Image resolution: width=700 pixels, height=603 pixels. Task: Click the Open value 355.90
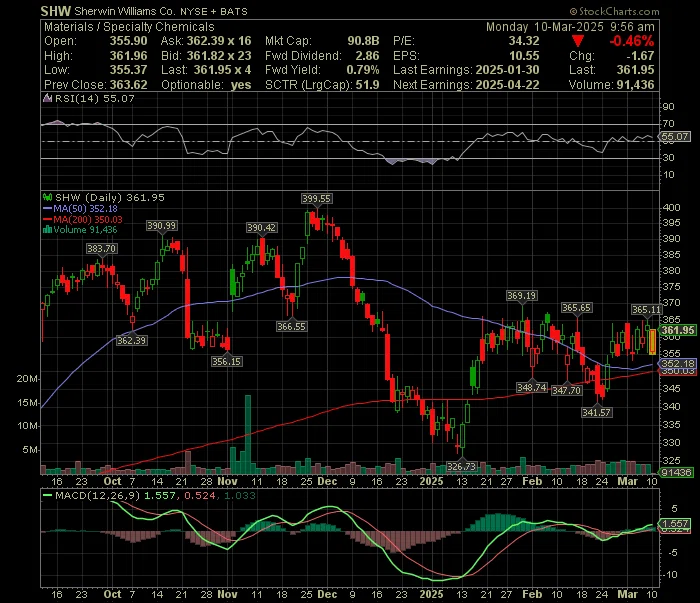click(x=129, y=41)
